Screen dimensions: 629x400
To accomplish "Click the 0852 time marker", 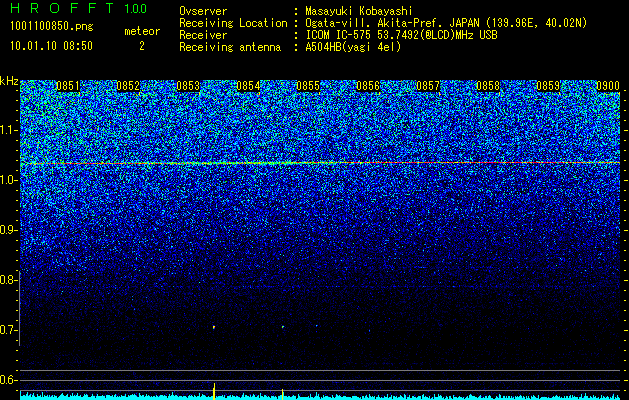I will [128, 86].
